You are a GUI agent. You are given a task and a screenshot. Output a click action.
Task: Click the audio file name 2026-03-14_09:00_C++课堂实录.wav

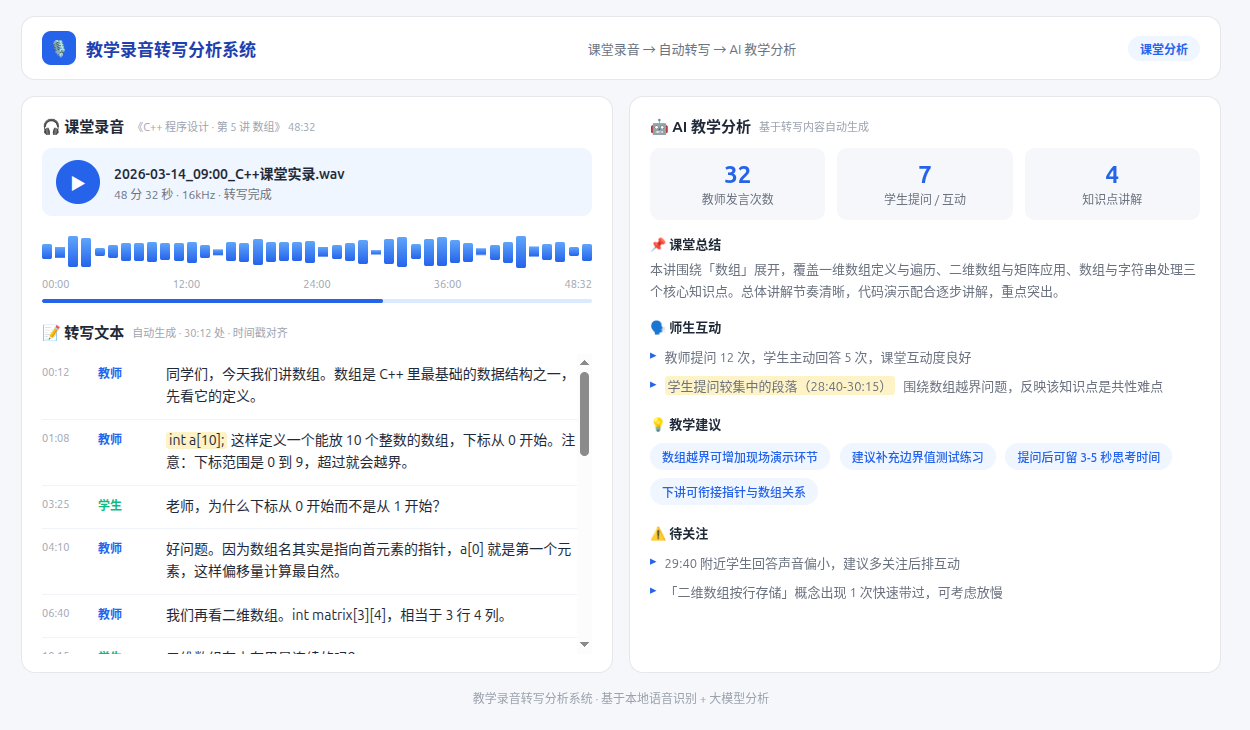point(229,174)
